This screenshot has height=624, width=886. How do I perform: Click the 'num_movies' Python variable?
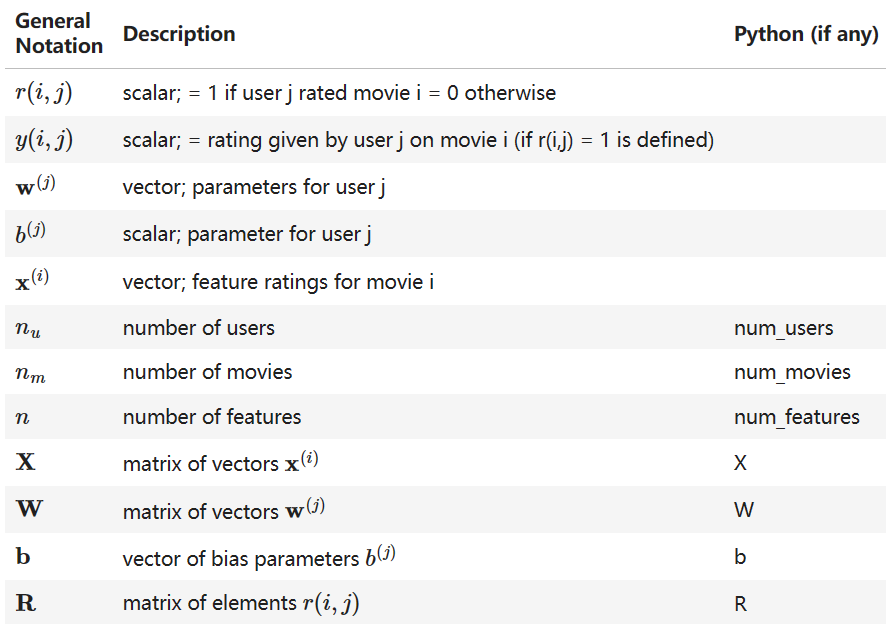click(x=792, y=372)
